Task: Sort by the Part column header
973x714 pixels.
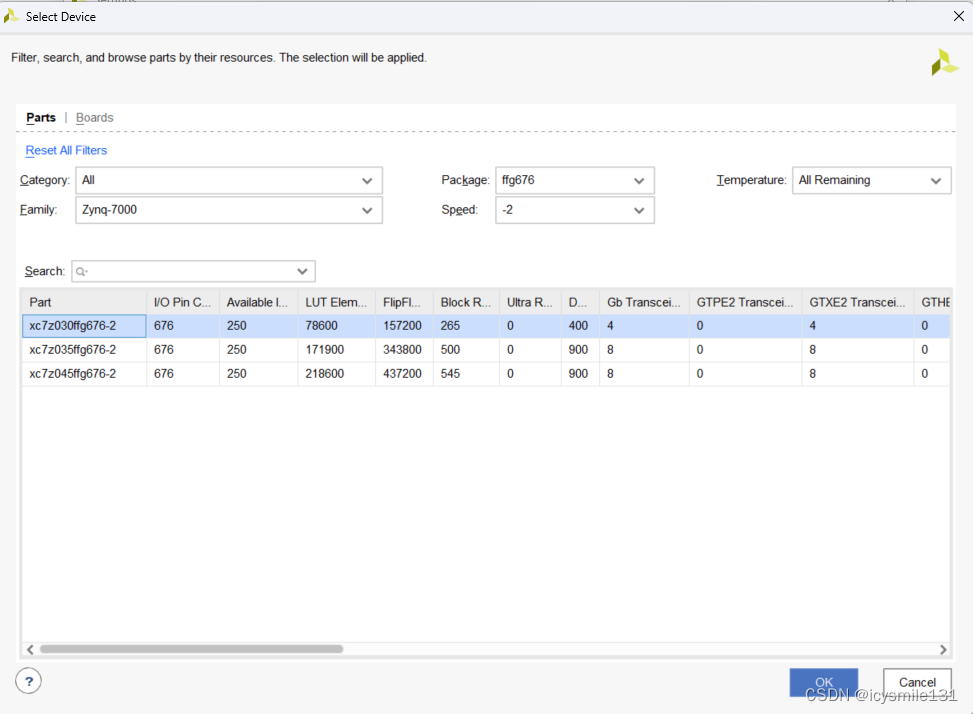Action: (84, 302)
